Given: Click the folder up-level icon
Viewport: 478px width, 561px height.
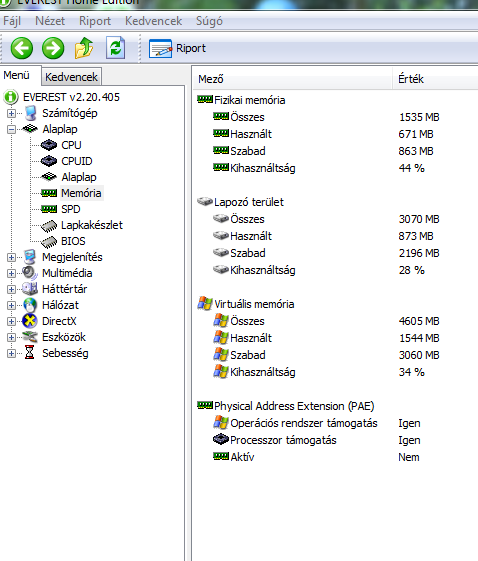Looking at the screenshot, I should click(84, 48).
